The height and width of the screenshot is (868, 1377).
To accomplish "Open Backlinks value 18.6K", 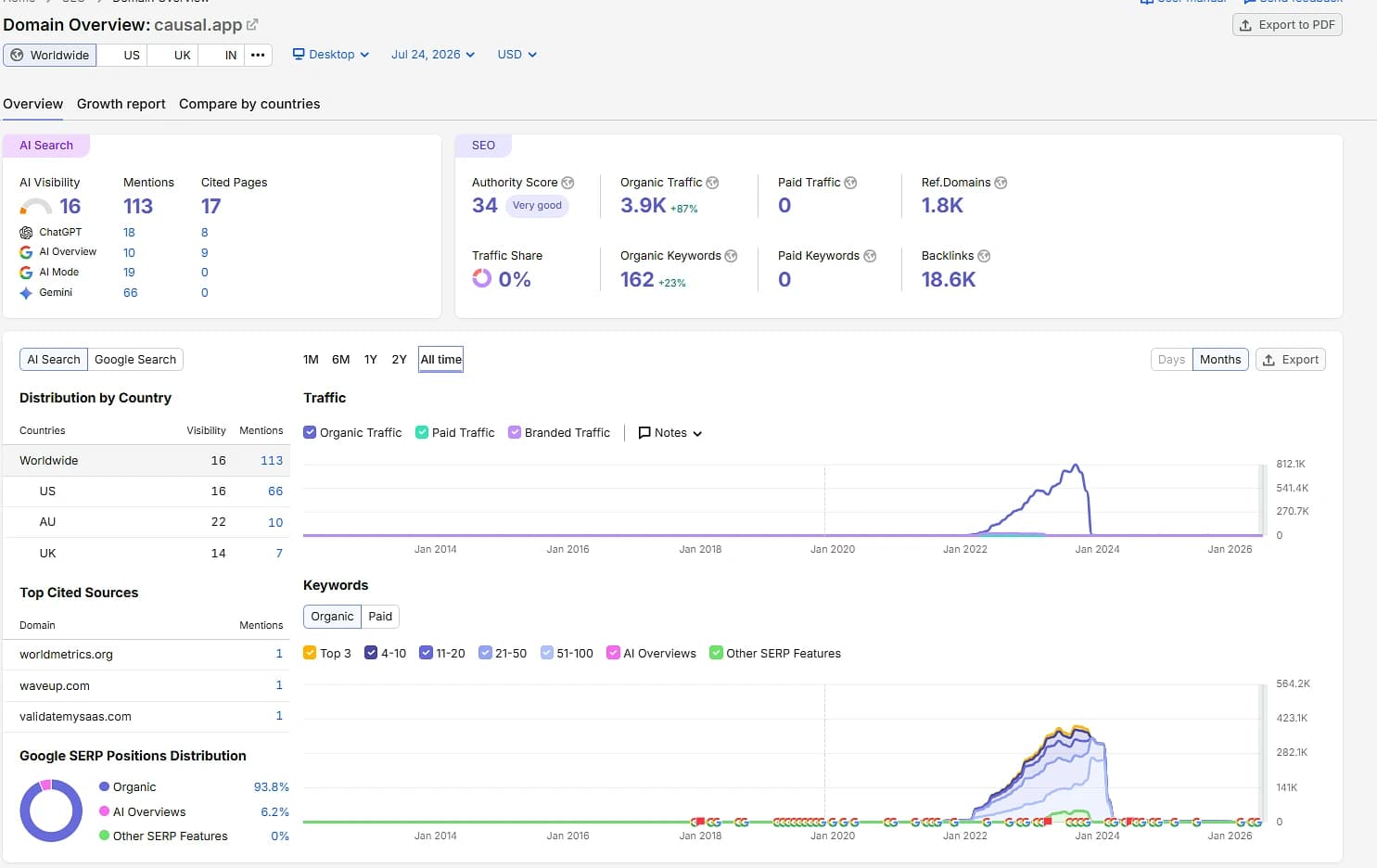I will pos(949,279).
